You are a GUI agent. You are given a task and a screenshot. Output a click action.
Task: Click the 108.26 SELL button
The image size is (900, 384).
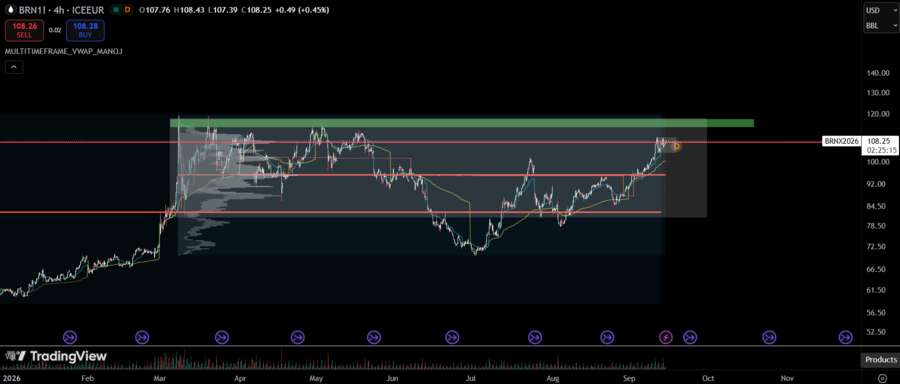[x=24, y=30]
